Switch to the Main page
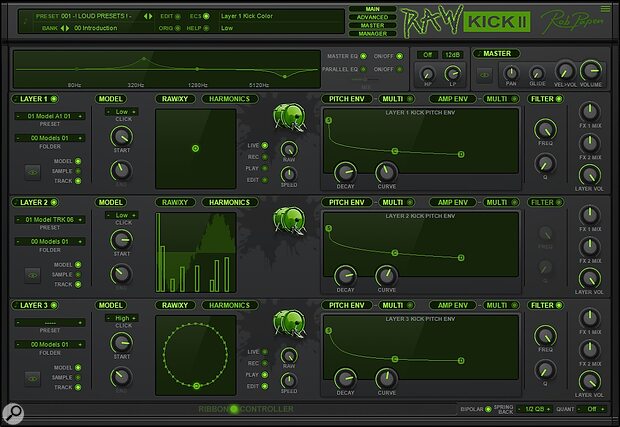The height and width of the screenshot is (427, 620). coord(372,9)
